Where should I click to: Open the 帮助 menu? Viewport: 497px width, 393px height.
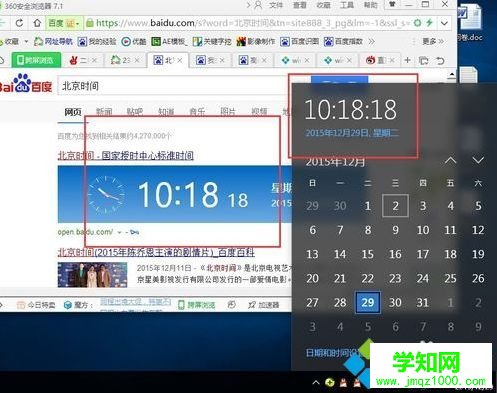[x=370, y=5]
